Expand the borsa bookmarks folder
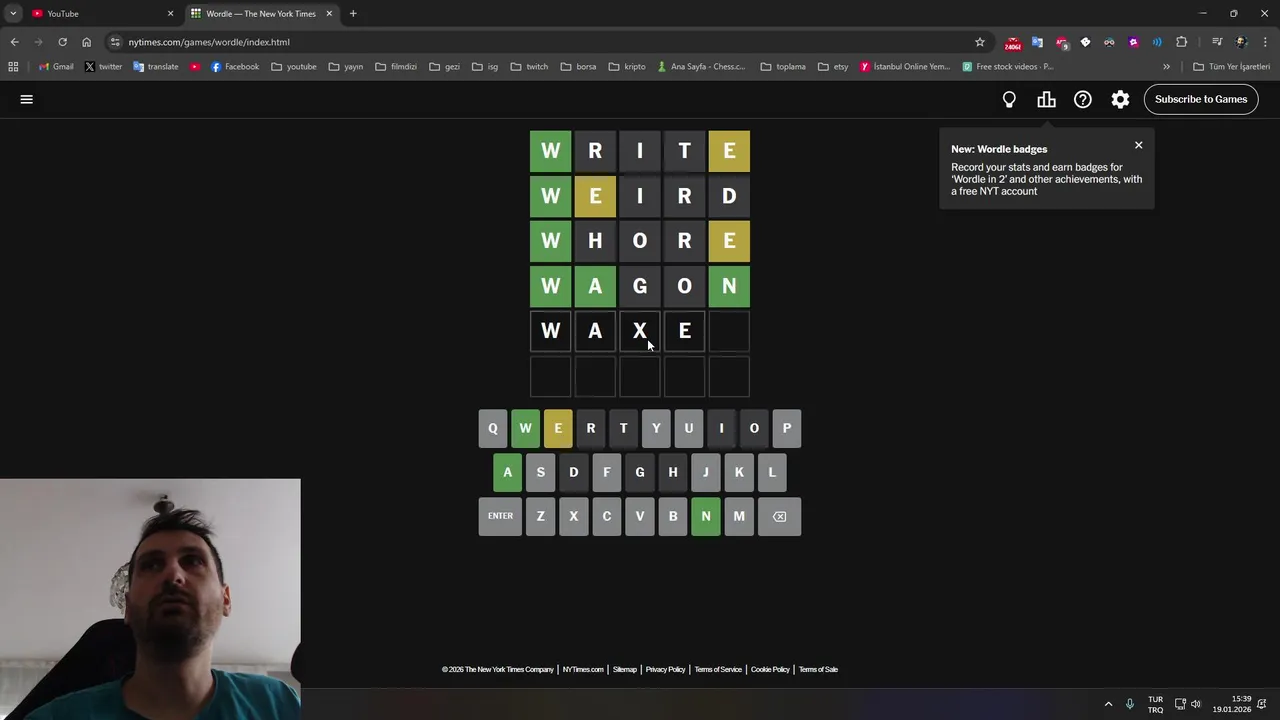Viewport: 1280px width, 720px height. pos(578,67)
